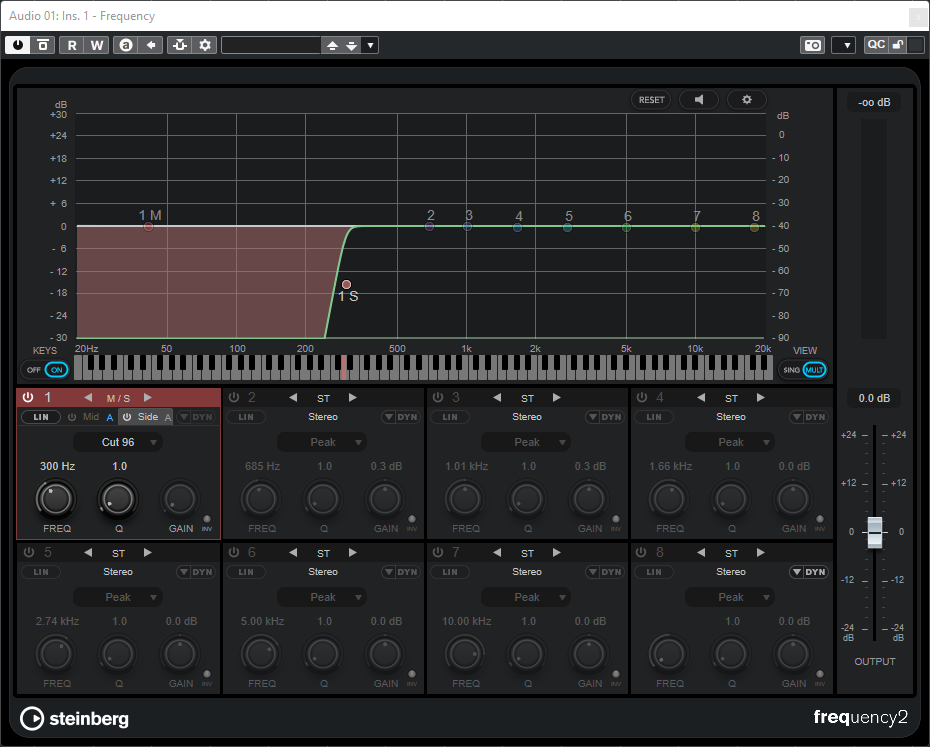Open display settings gear above graph
Image resolution: width=930 pixels, height=747 pixels.
(747, 100)
